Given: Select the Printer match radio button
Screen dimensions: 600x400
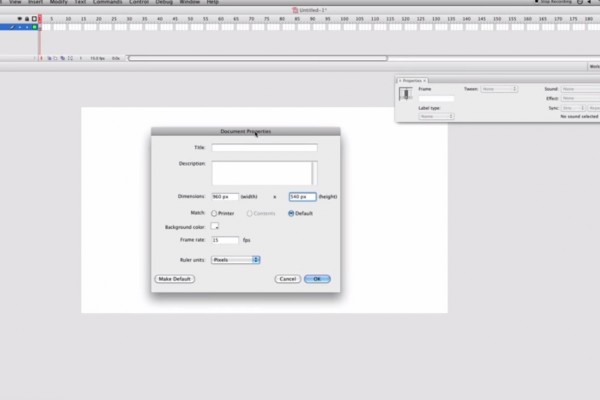Looking at the screenshot, I should tap(214, 213).
